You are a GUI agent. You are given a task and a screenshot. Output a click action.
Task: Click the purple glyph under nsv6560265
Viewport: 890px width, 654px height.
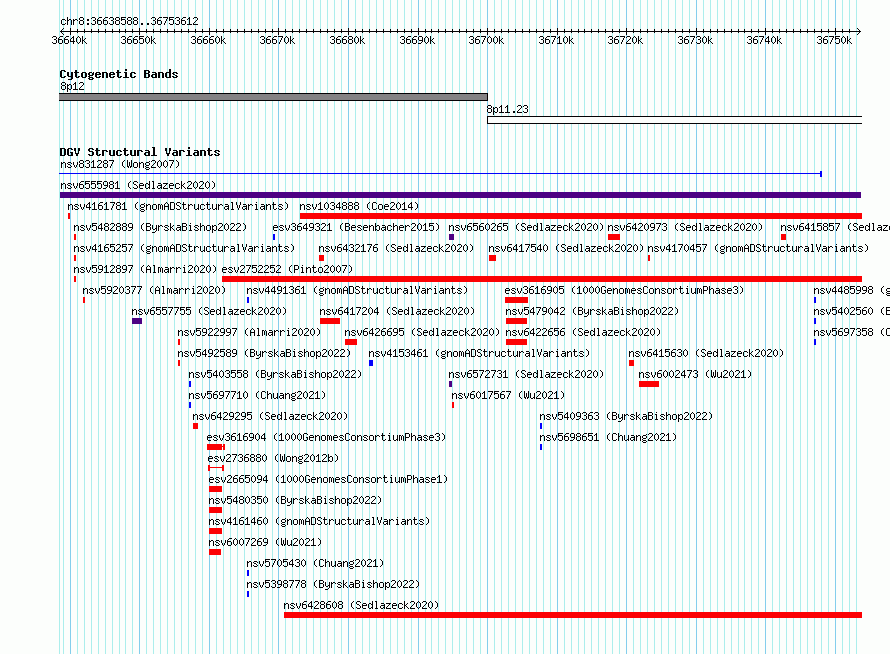(x=451, y=237)
